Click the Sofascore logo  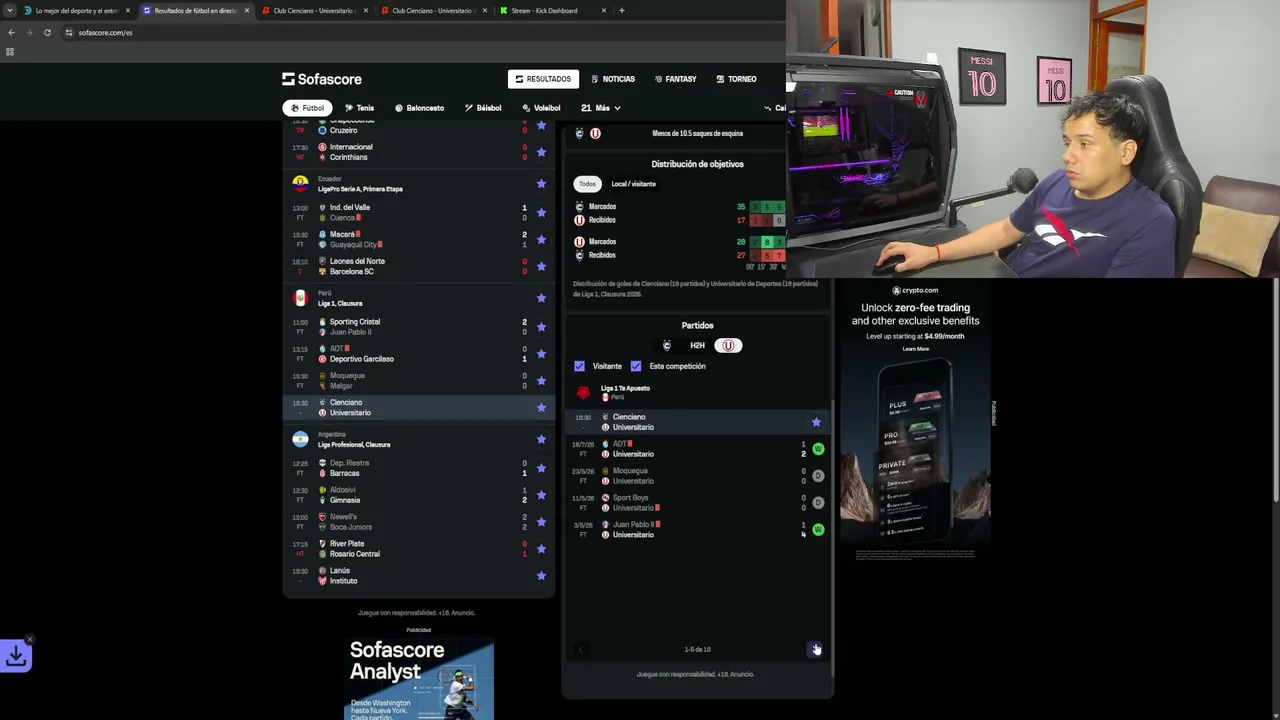coord(321,79)
